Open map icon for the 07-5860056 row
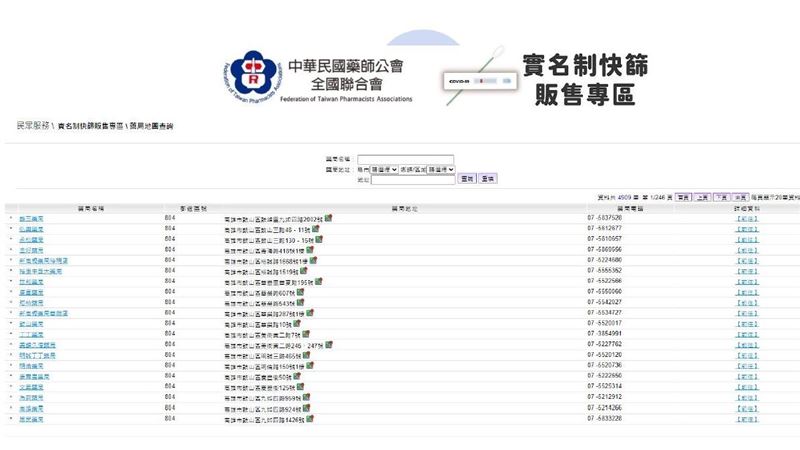Viewport: 800px width, 450px height. click(x=309, y=250)
